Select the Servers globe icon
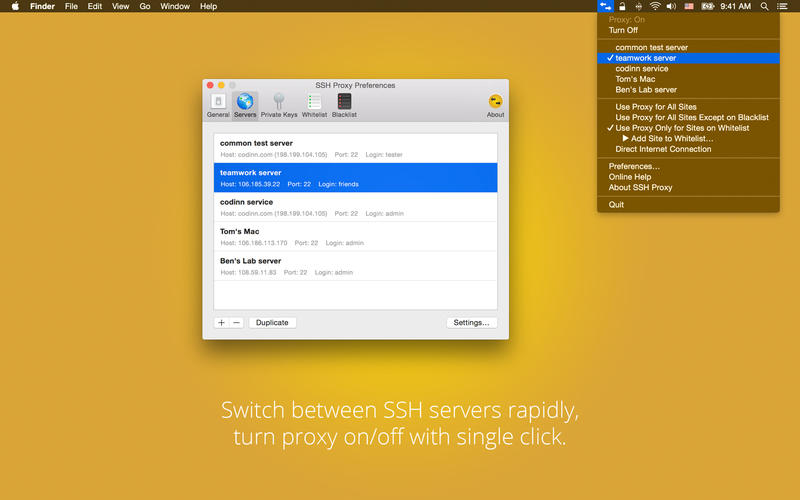This screenshot has width=800, height=500. point(245,105)
